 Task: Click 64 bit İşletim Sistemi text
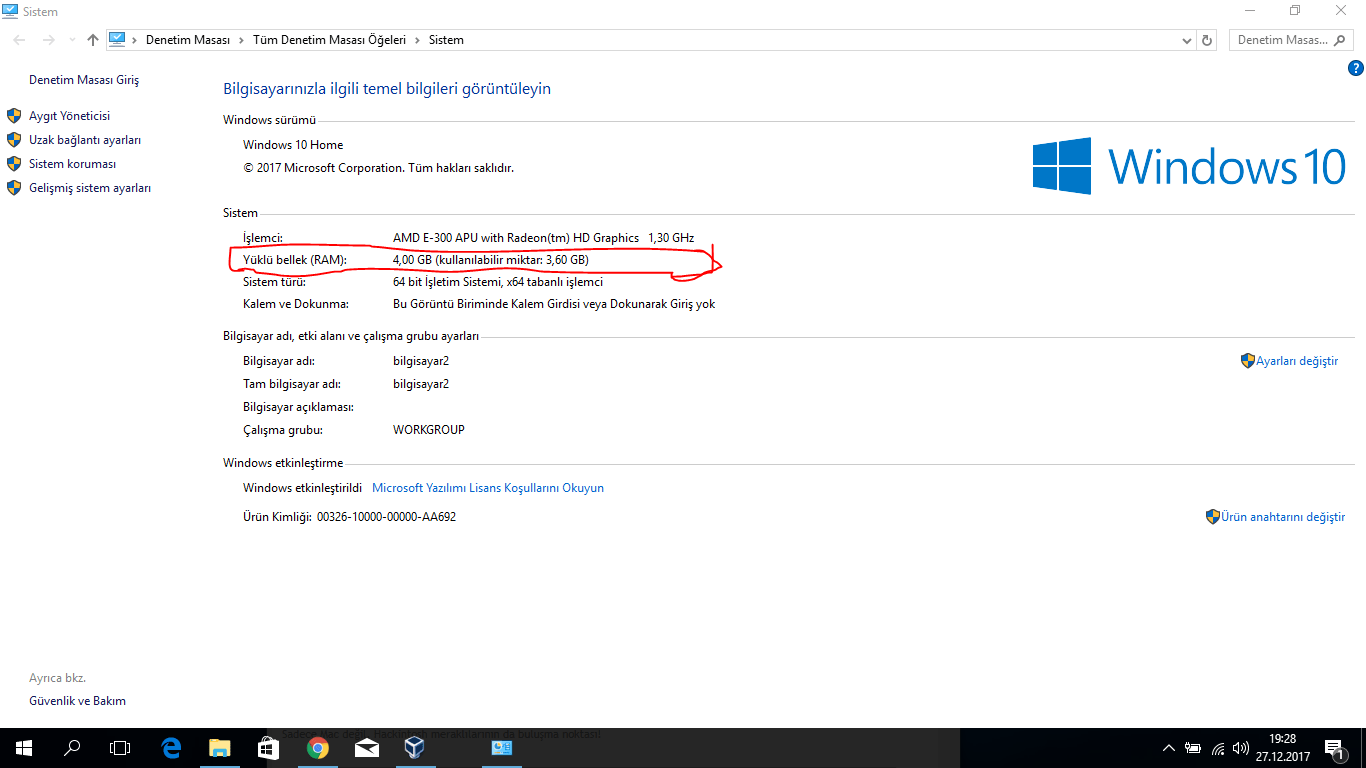[498, 282]
